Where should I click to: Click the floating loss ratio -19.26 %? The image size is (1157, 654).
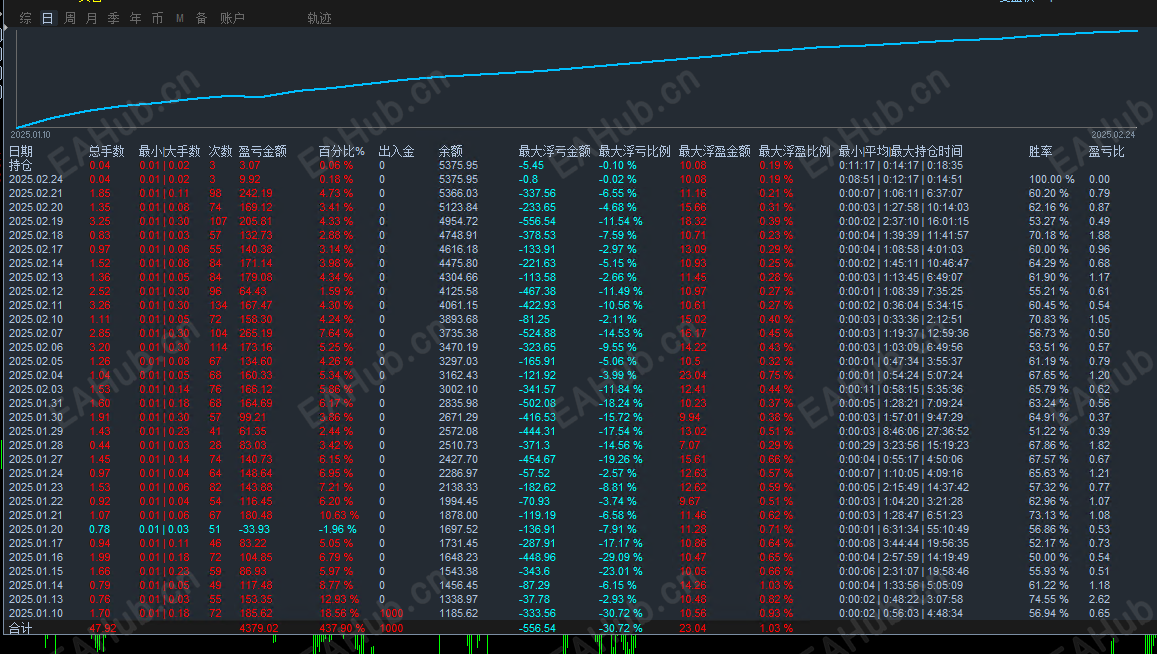pos(621,459)
